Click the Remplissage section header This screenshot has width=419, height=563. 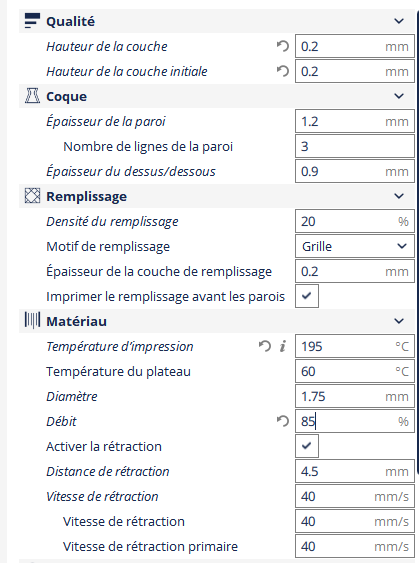pyautogui.click(x=217, y=196)
